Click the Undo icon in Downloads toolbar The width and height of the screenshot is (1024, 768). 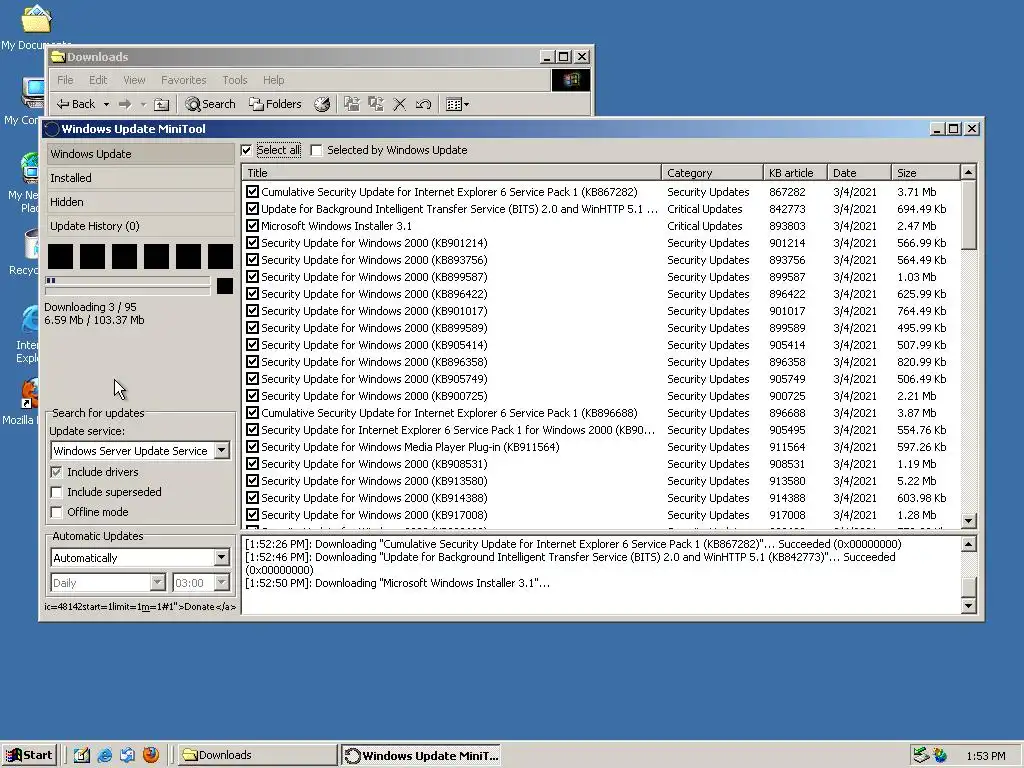point(423,104)
